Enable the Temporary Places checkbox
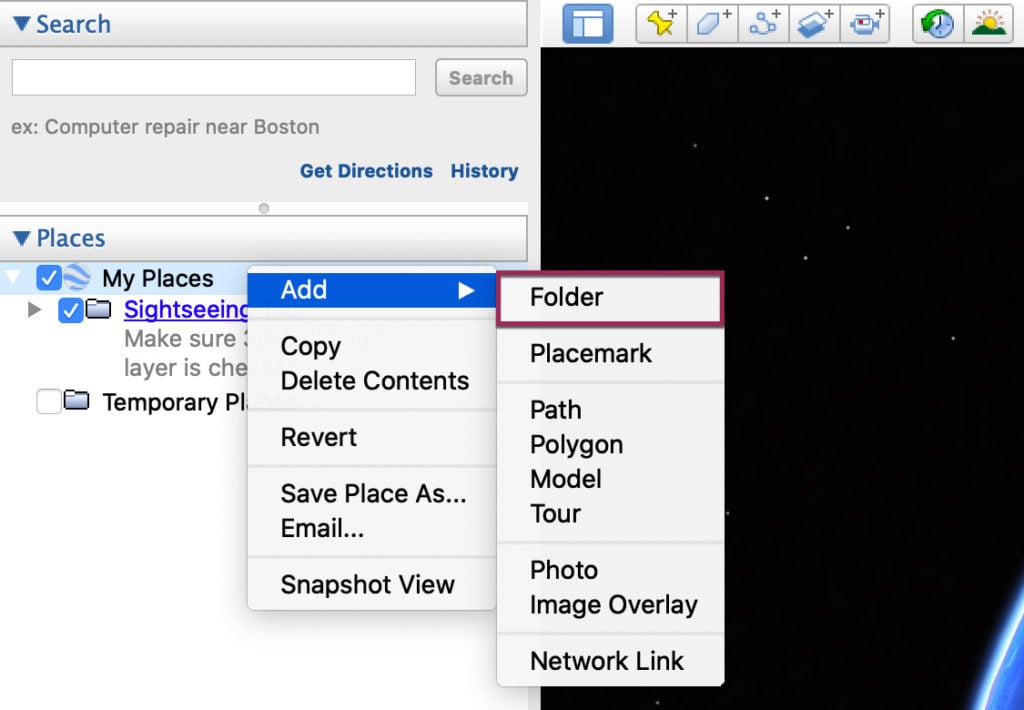 (48, 402)
